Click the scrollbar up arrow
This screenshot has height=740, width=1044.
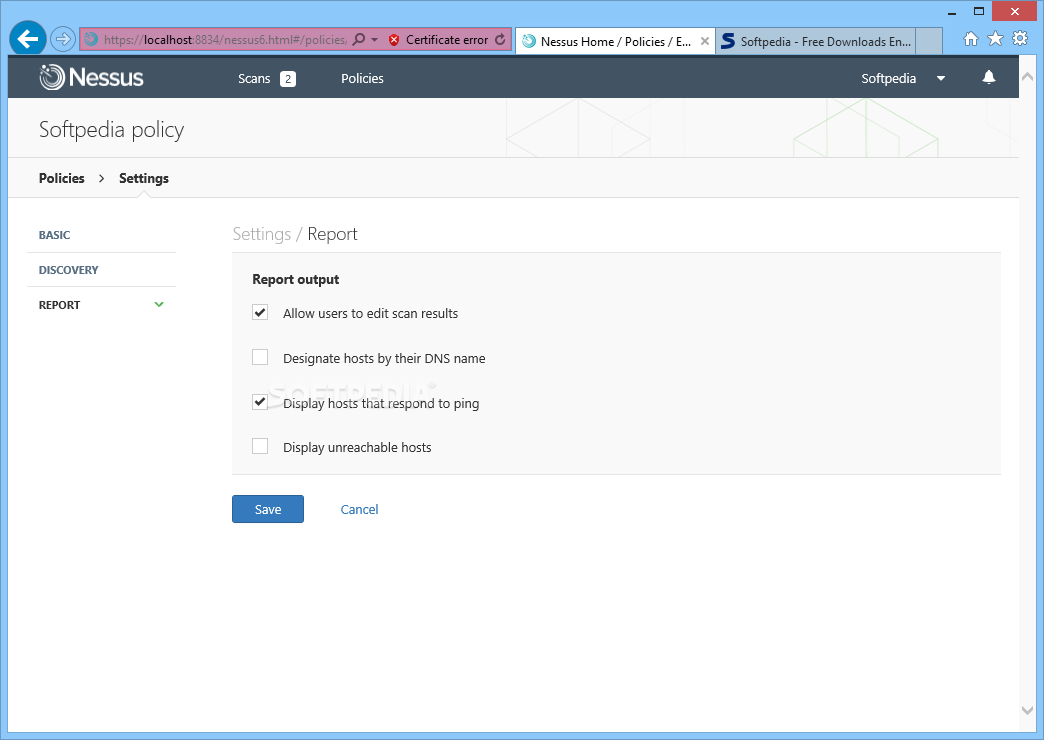pos(1027,77)
